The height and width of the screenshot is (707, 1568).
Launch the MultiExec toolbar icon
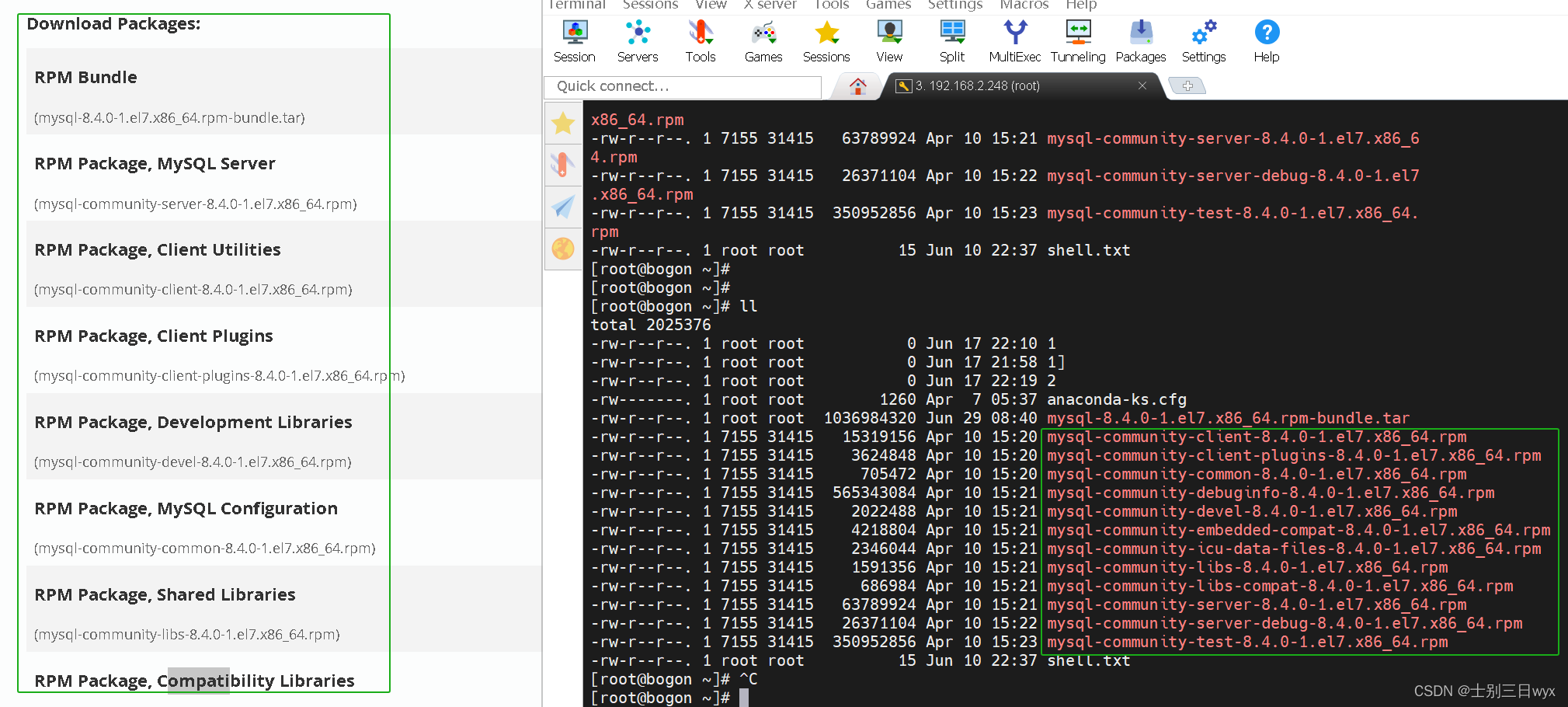click(1015, 41)
